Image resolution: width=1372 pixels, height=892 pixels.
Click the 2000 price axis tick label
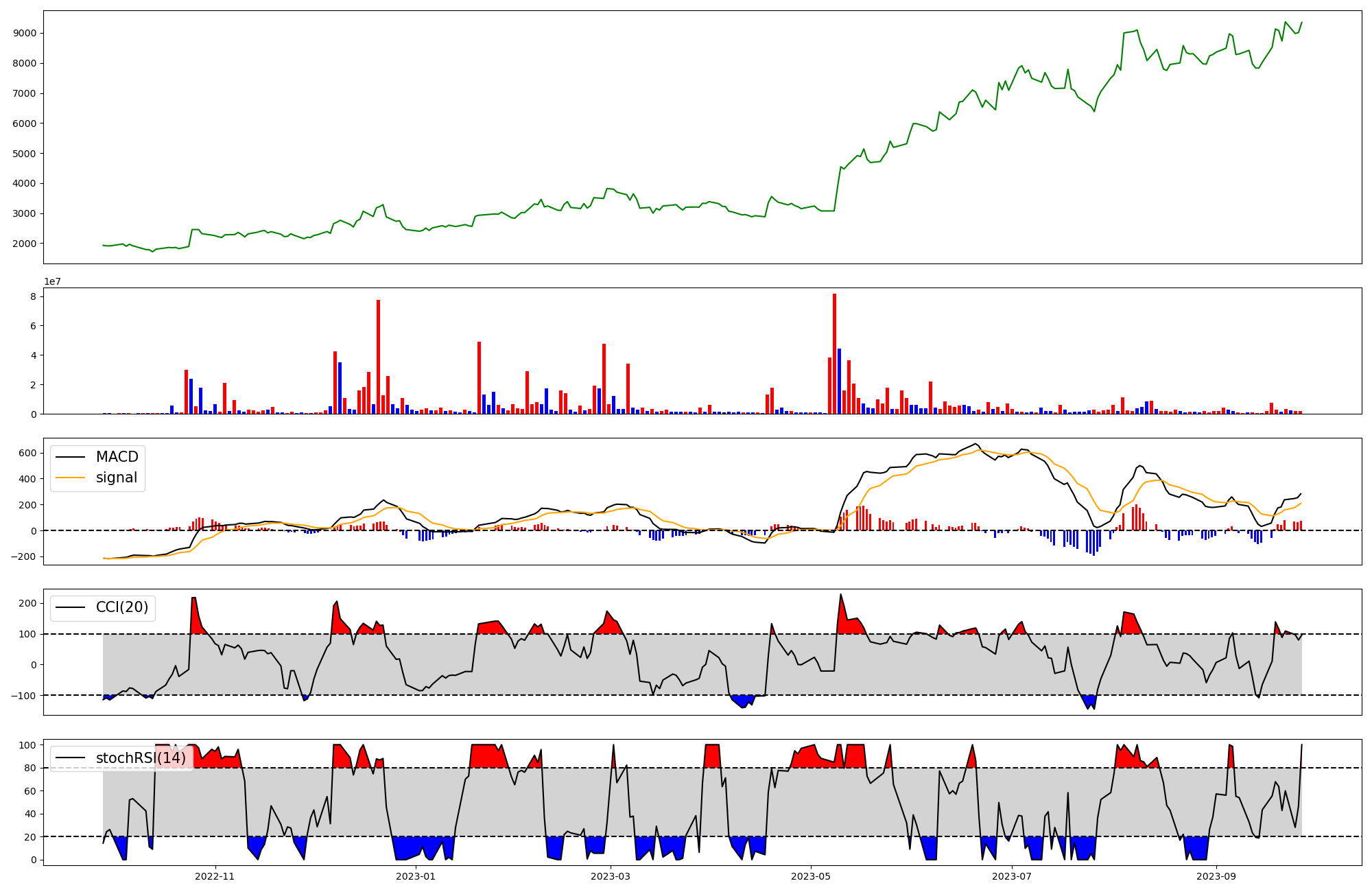[x=25, y=244]
